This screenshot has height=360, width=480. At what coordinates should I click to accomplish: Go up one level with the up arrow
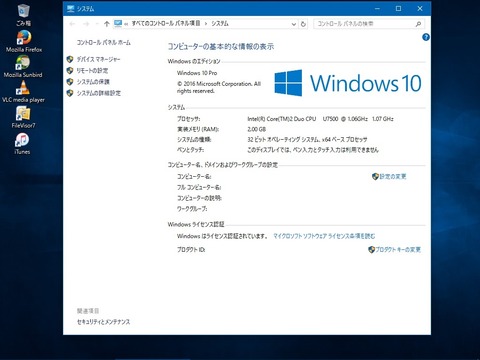click(x=107, y=24)
